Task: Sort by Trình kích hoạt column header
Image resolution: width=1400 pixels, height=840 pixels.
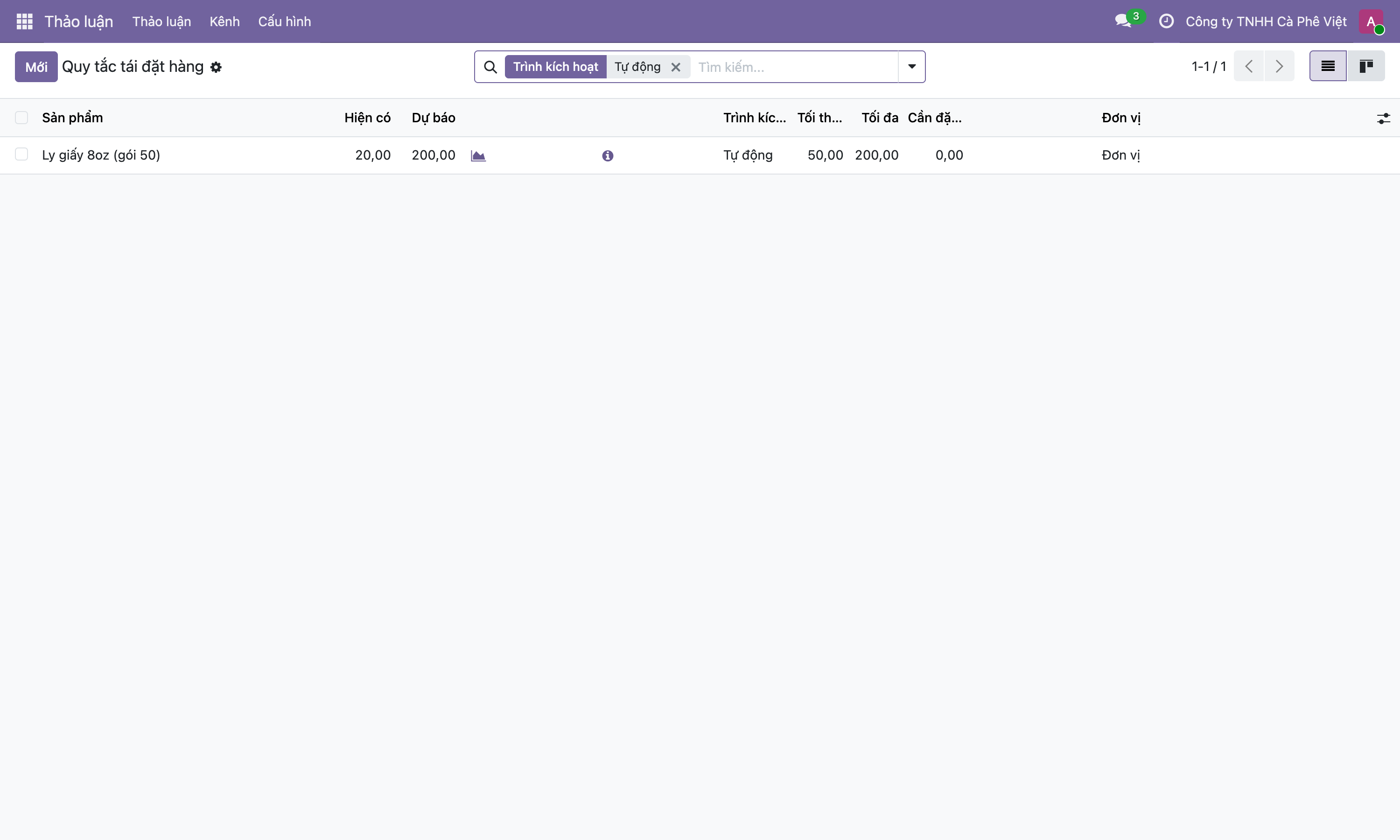Action: click(754, 118)
